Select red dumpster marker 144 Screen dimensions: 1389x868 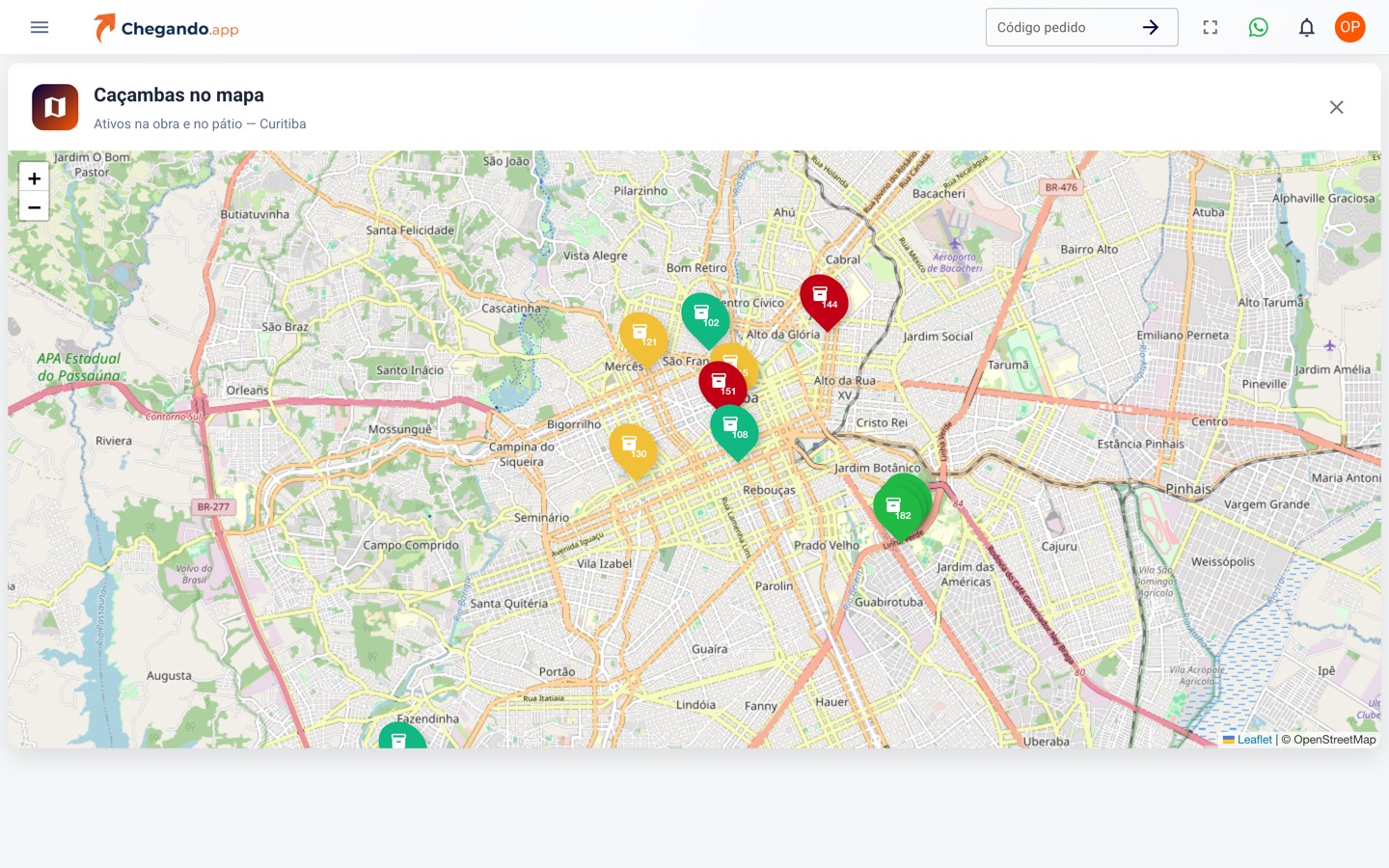824,302
